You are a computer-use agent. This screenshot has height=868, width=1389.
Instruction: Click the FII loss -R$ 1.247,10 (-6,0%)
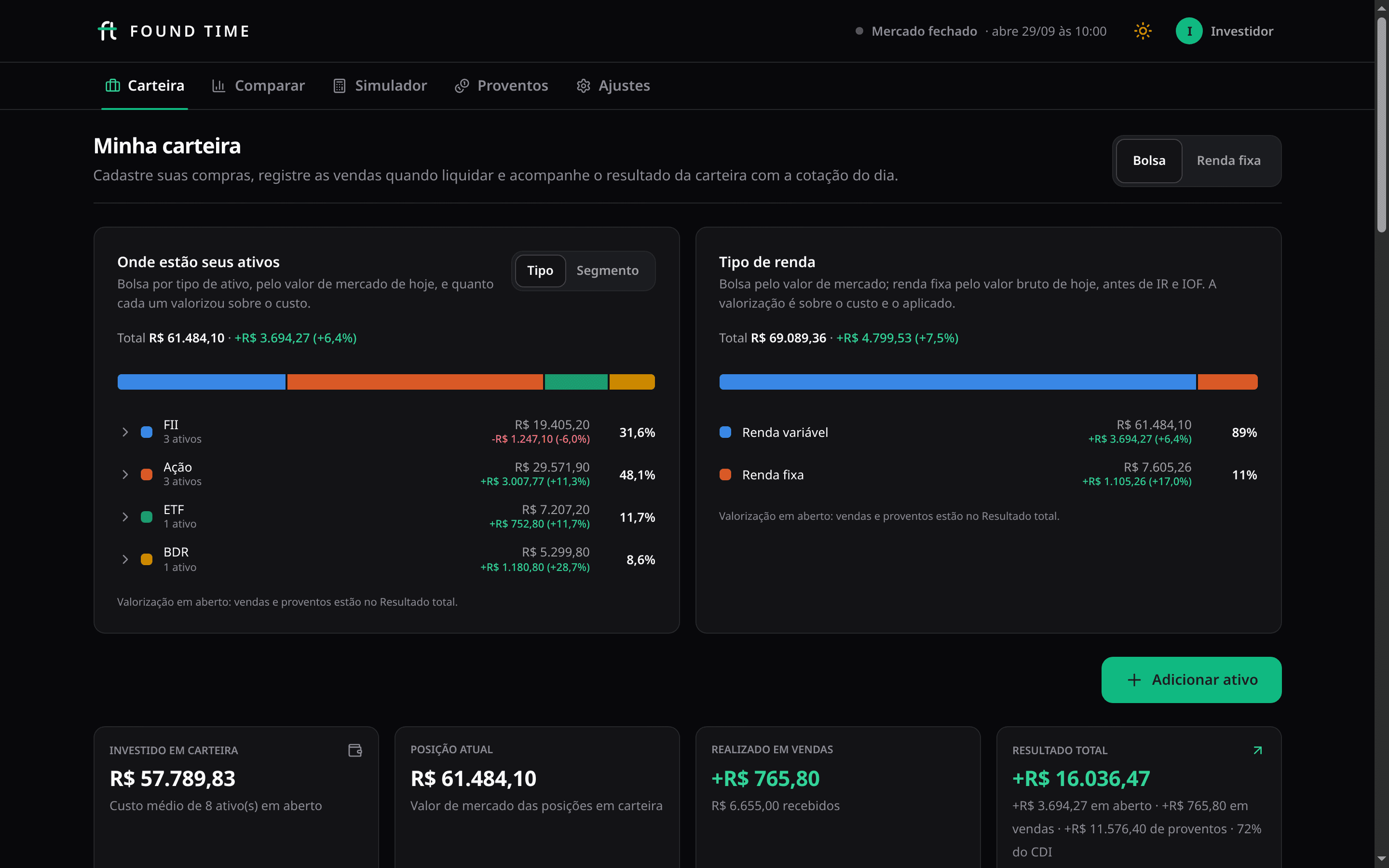[x=541, y=439]
